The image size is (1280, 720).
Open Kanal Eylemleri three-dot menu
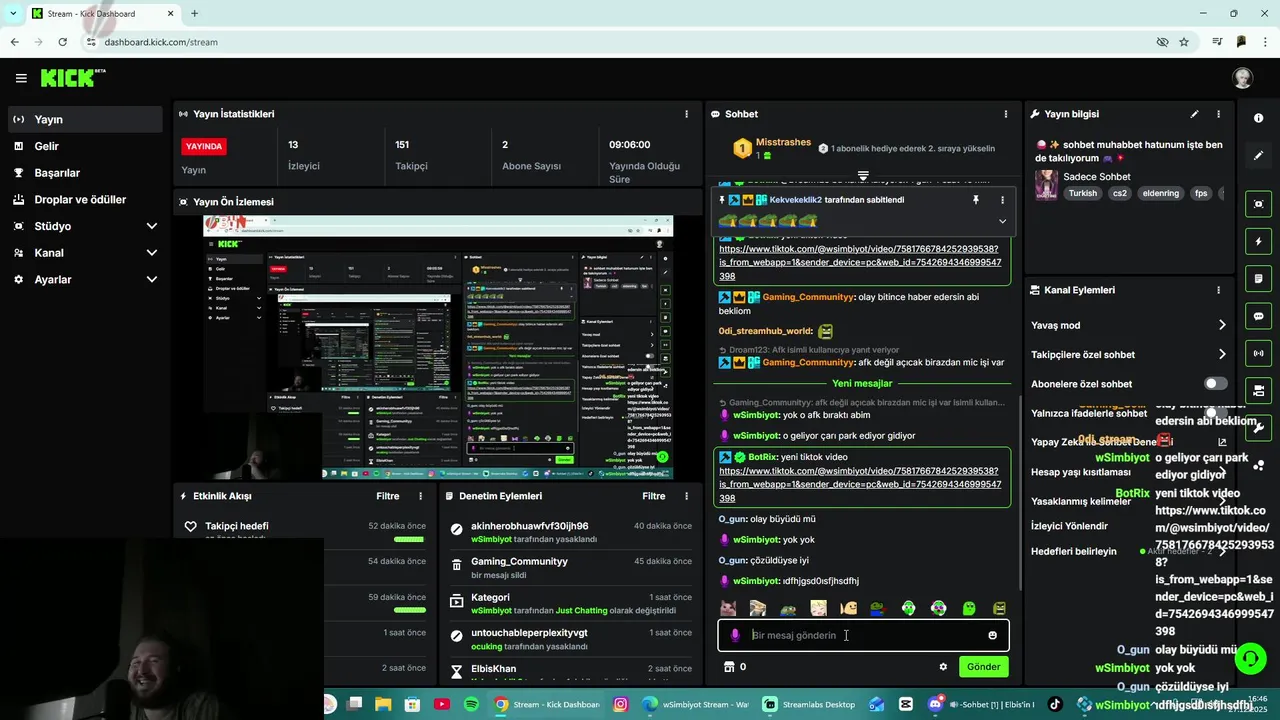(1218, 290)
